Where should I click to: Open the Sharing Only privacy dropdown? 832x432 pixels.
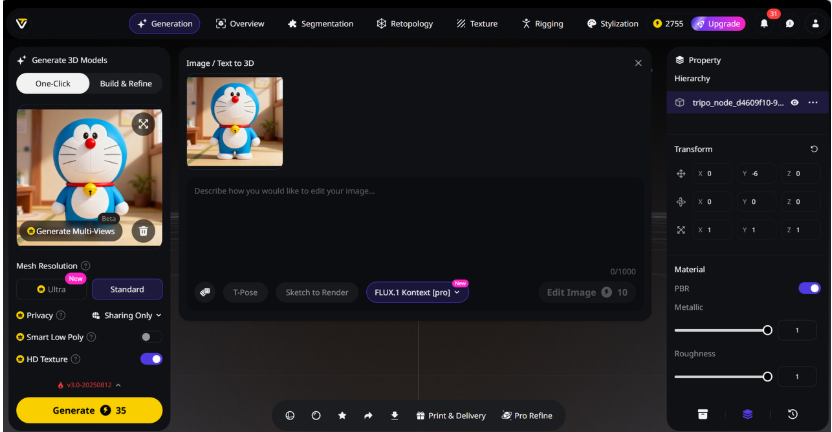[126, 315]
